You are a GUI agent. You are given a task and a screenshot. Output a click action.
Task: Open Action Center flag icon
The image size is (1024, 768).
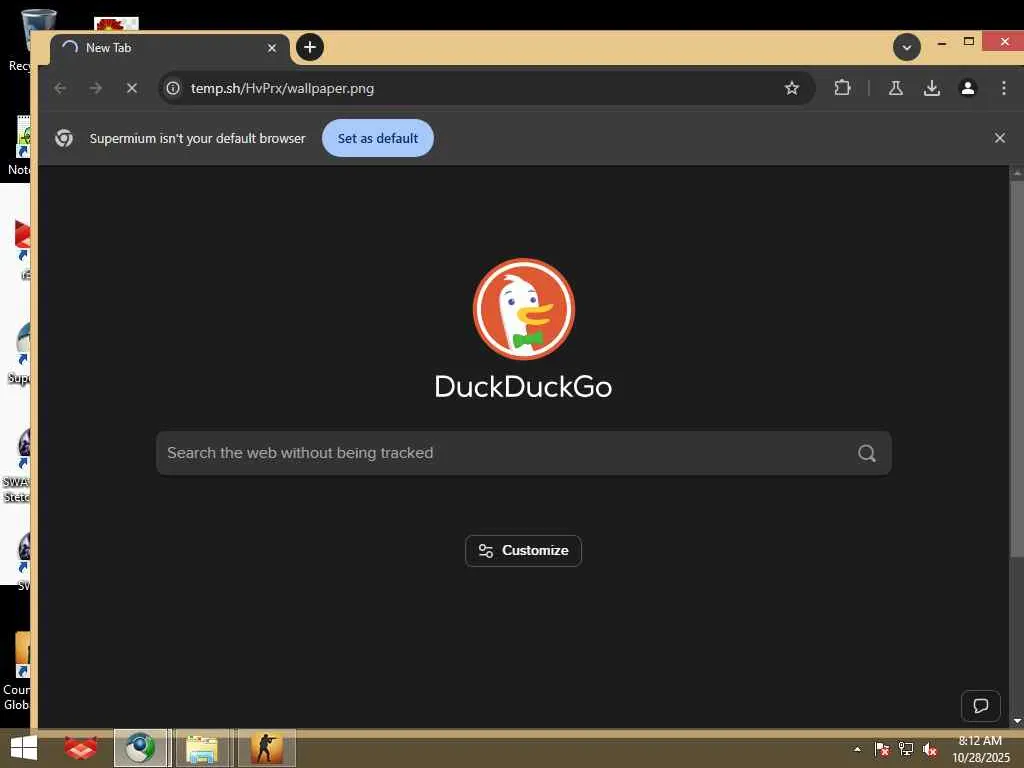pos(881,749)
